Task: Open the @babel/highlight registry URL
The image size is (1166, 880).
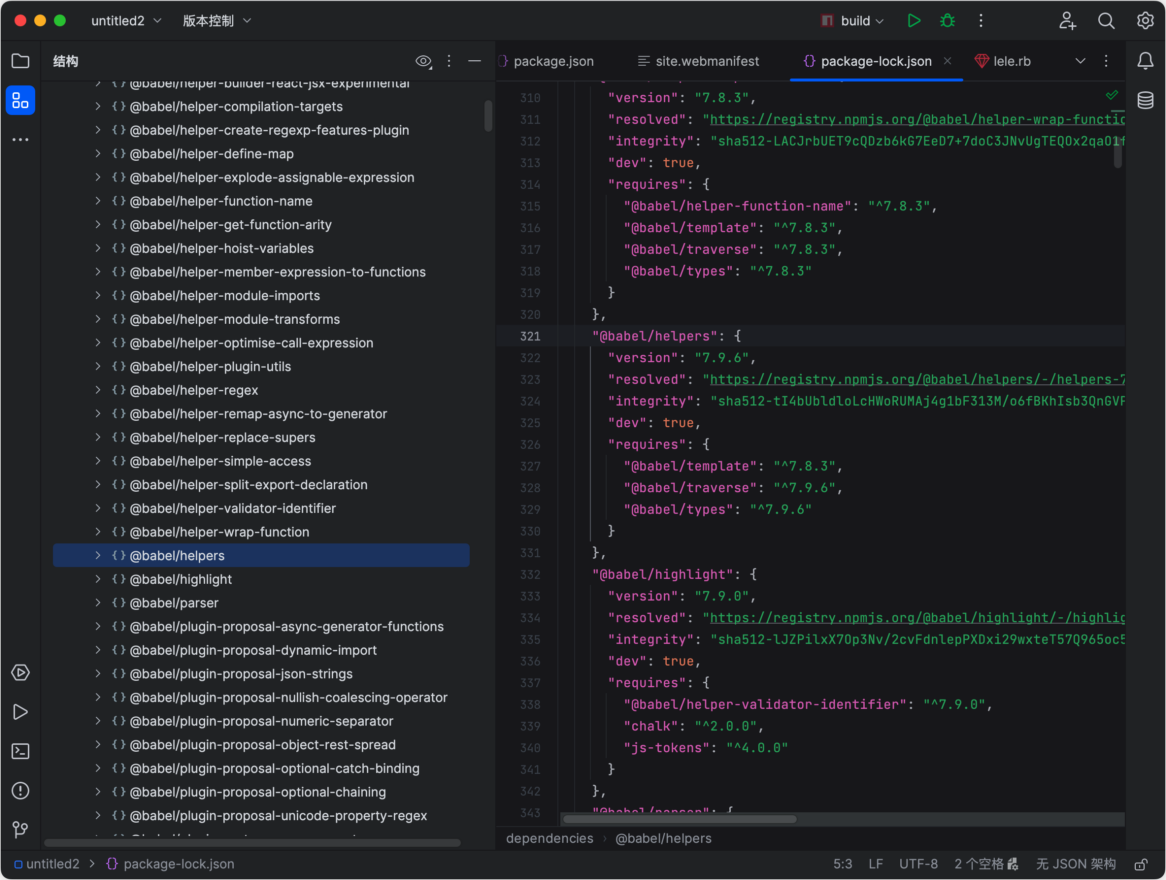Action: (917, 618)
